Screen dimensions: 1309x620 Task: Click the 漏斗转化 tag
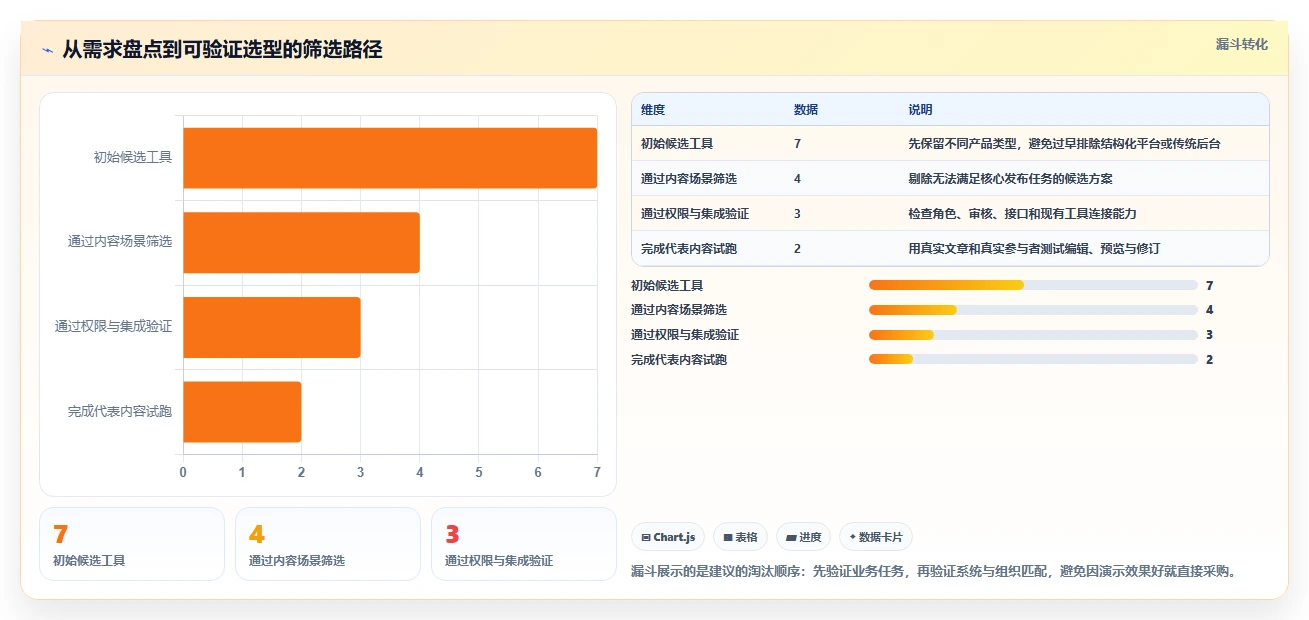click(x=1242, y=44)
